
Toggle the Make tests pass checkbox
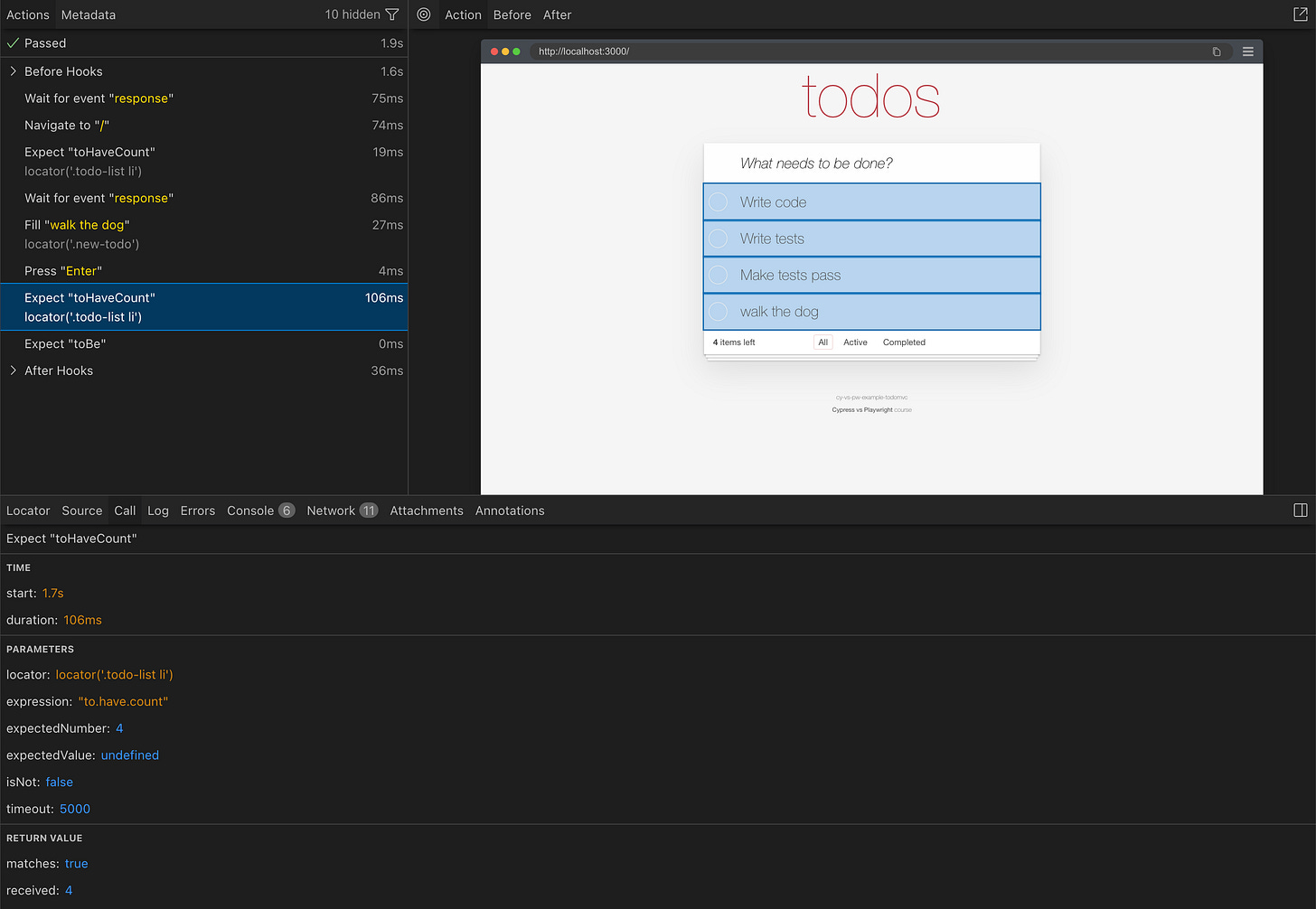(719, 275)
